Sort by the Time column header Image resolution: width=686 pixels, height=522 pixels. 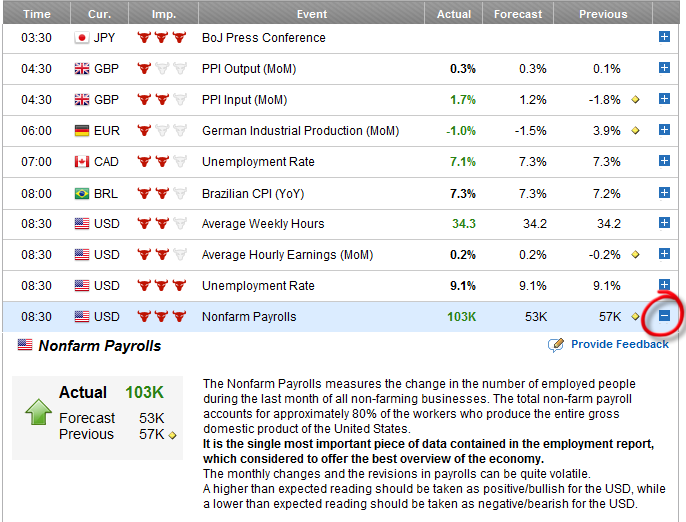37,14
